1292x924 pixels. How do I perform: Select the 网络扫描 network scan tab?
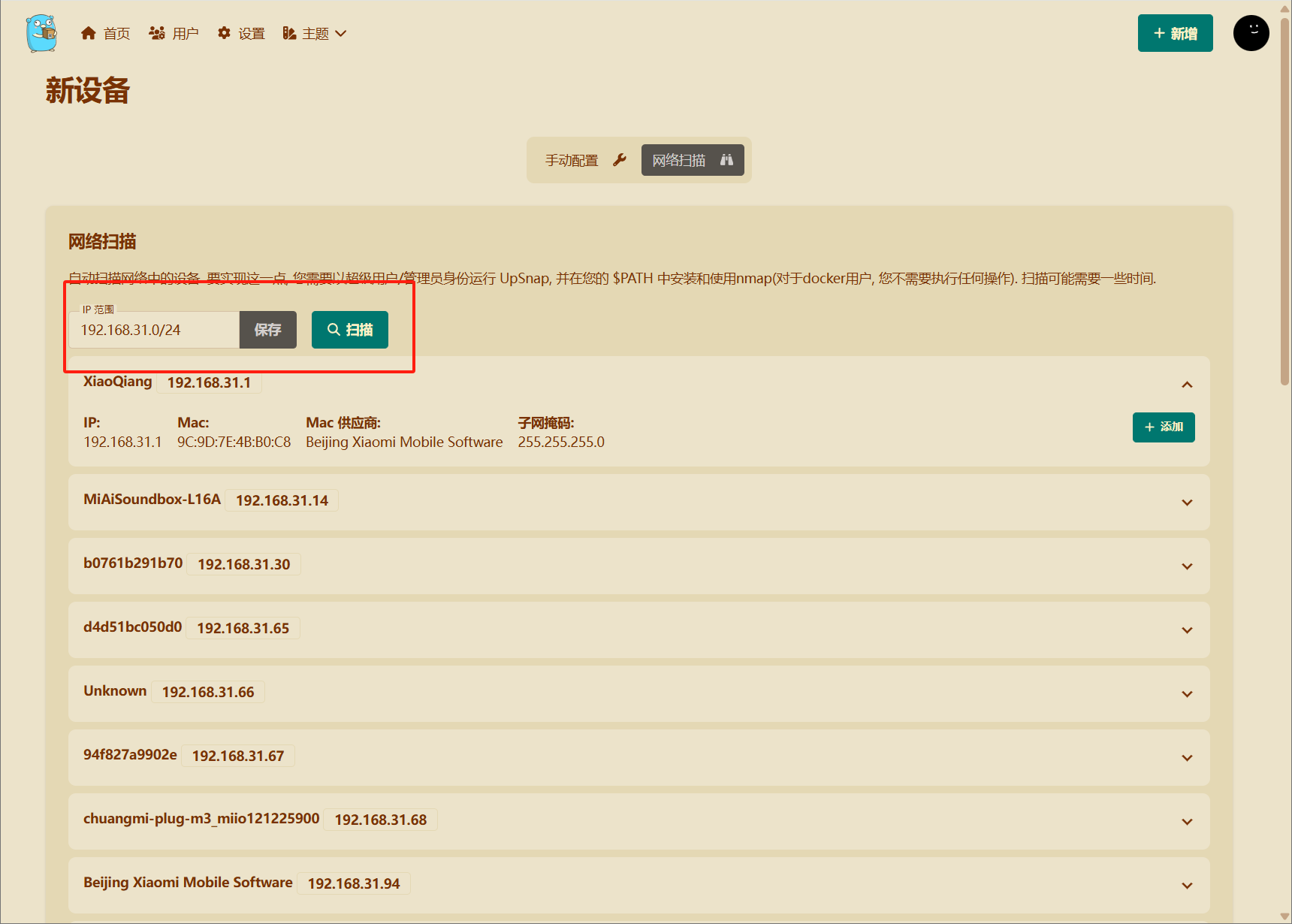point(692,160)
